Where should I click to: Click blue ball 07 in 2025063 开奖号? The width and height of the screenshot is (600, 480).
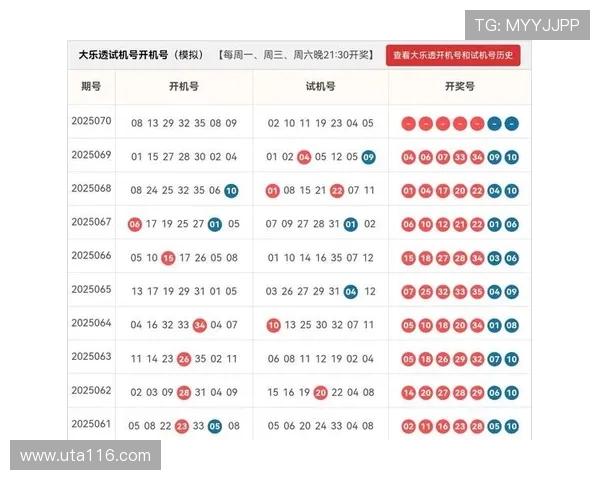tap(494, 359)
